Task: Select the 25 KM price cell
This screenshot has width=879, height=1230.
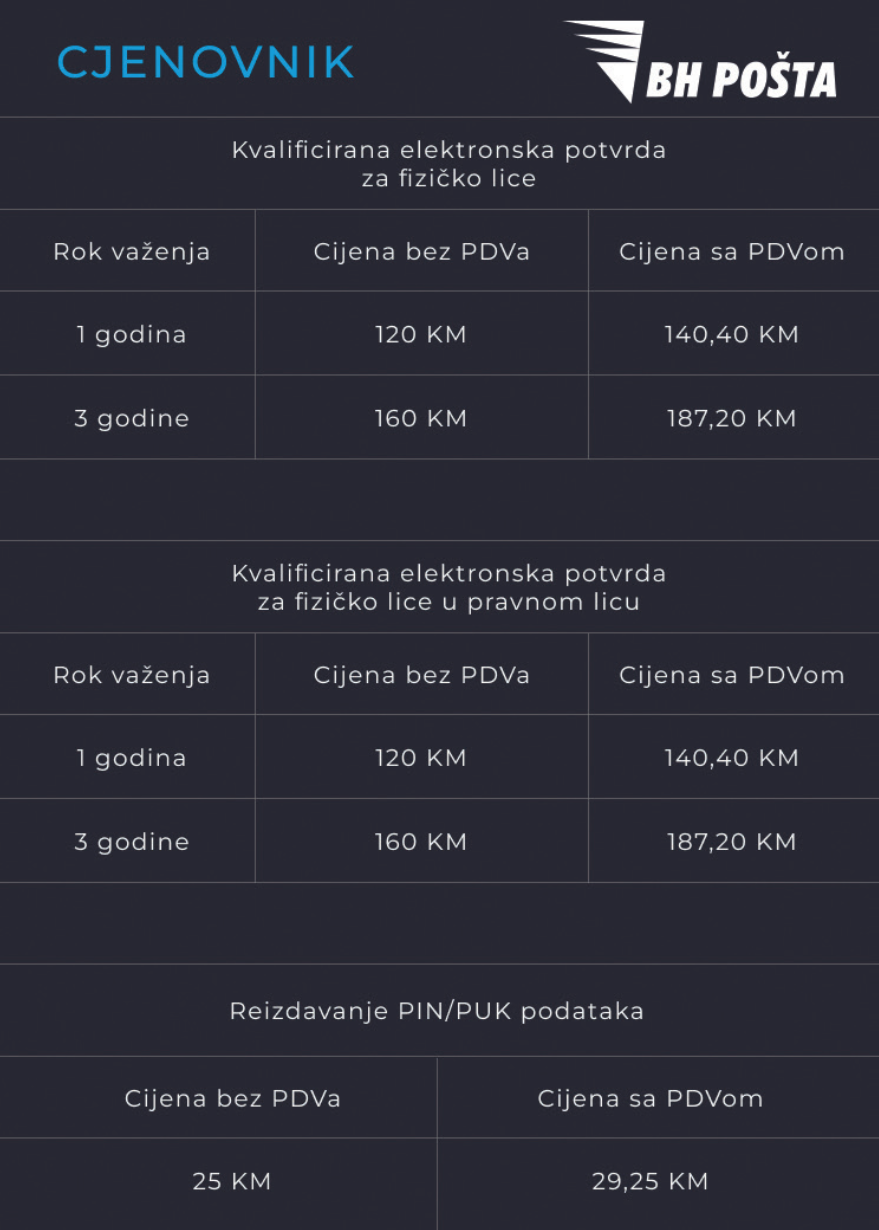Action: 232,1182
